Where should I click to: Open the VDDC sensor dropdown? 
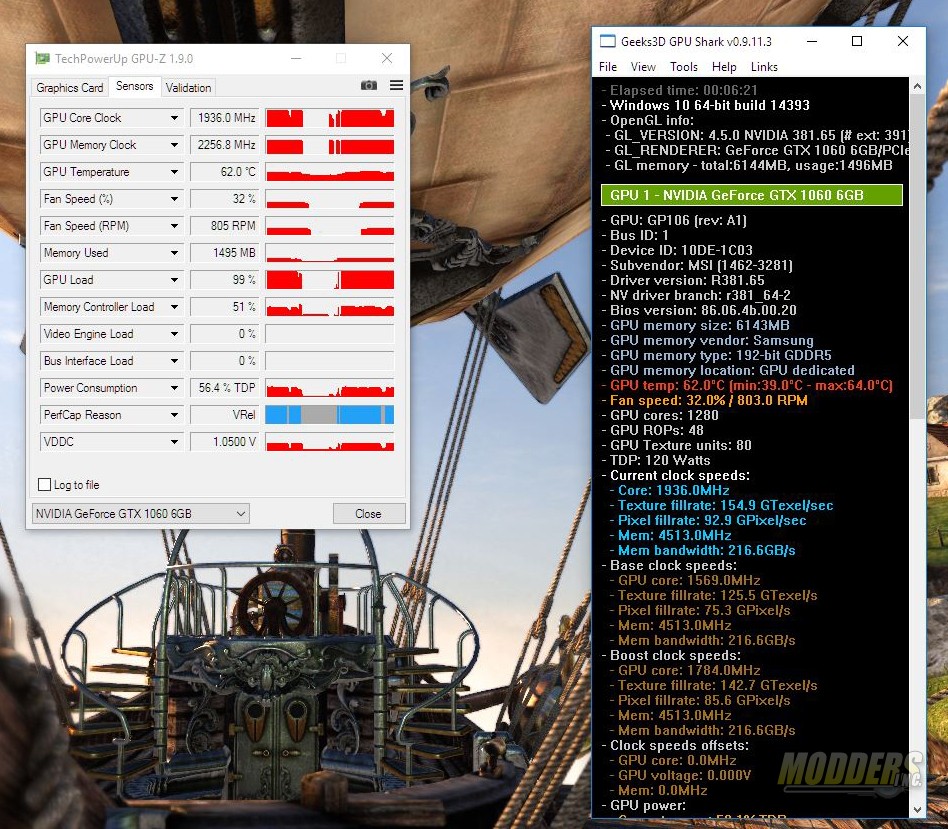click(x=174, y=442)
